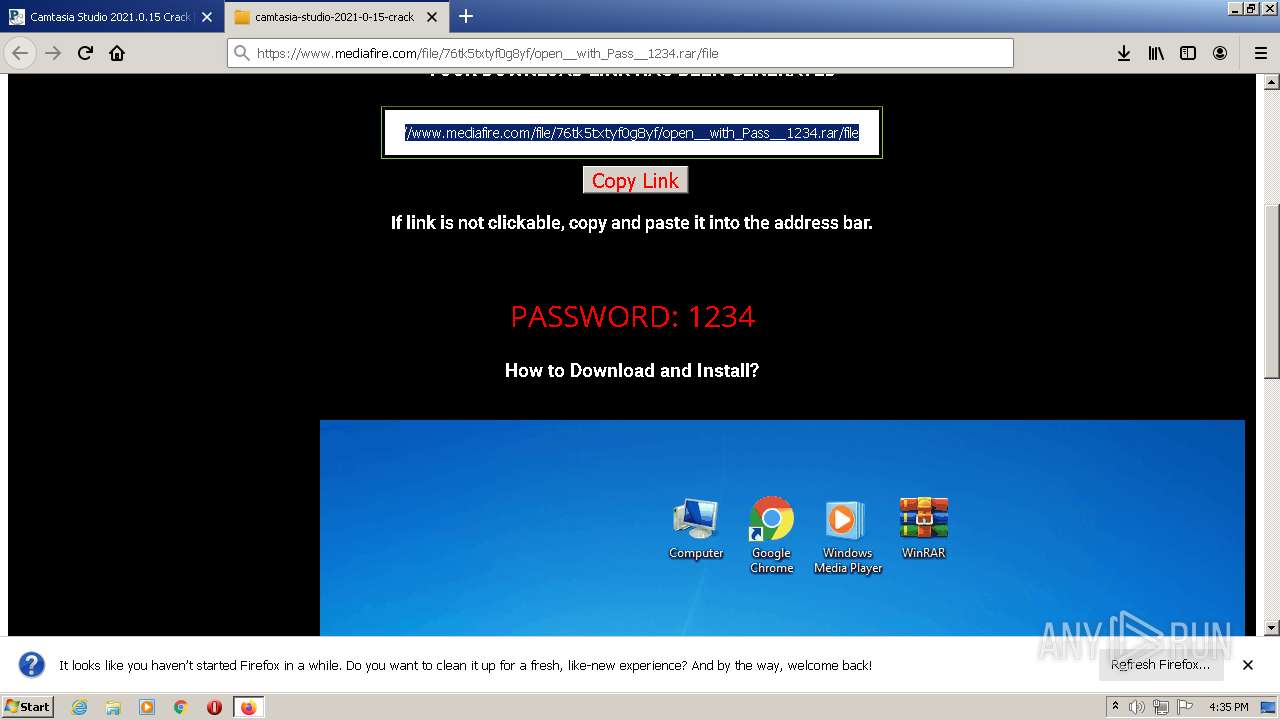
Task: Open Windows Explorer from the taskbar
Action: (x=113, y=707)
